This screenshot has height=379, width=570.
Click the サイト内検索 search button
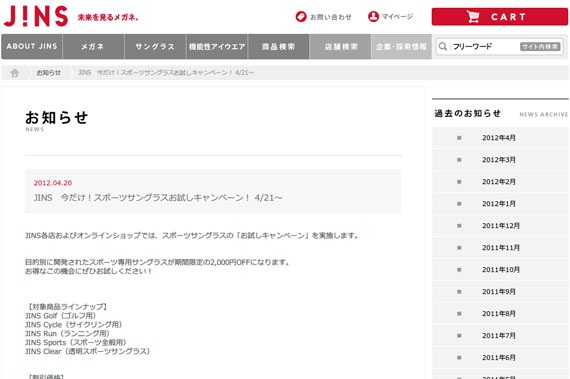tap(540, 47)
